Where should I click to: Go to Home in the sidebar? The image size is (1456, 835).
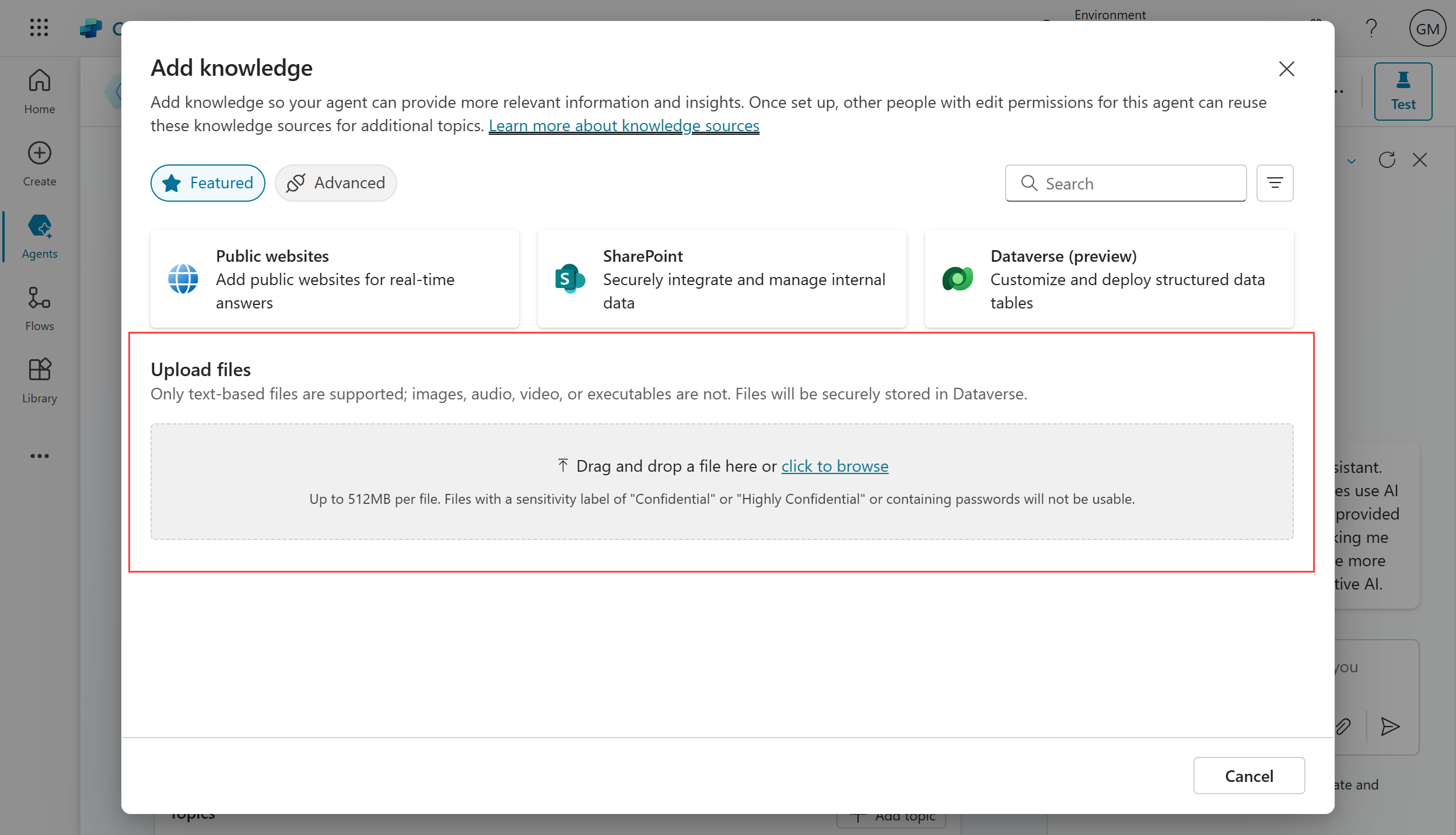[x=39, y=91]
